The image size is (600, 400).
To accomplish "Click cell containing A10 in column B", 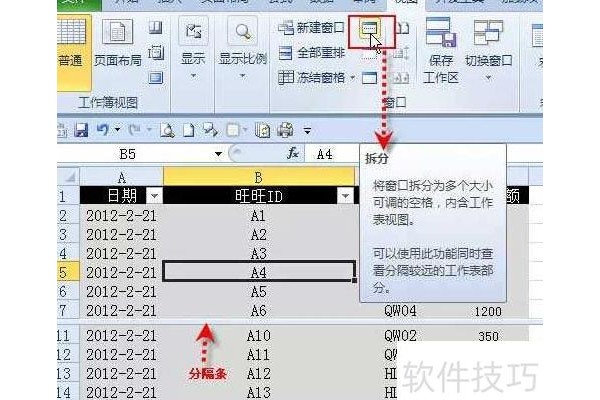I will [x=259, y=336].
